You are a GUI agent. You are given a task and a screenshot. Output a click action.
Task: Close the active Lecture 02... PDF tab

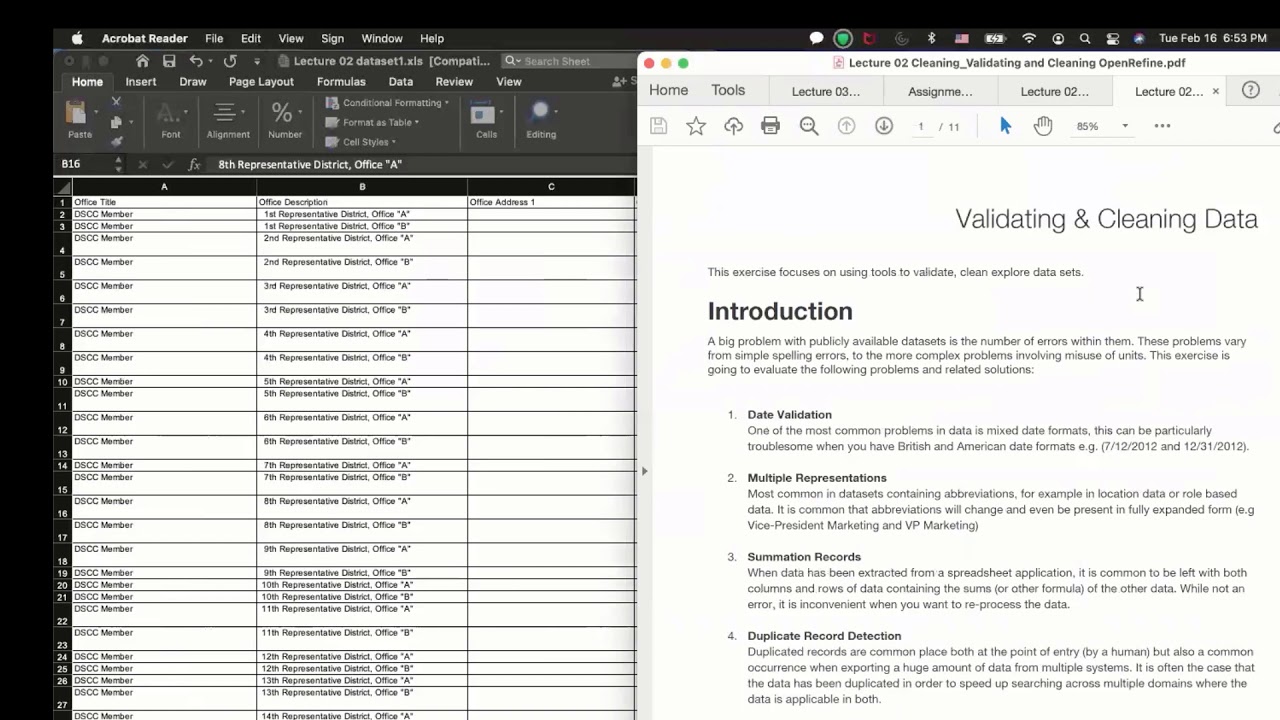1216,91
